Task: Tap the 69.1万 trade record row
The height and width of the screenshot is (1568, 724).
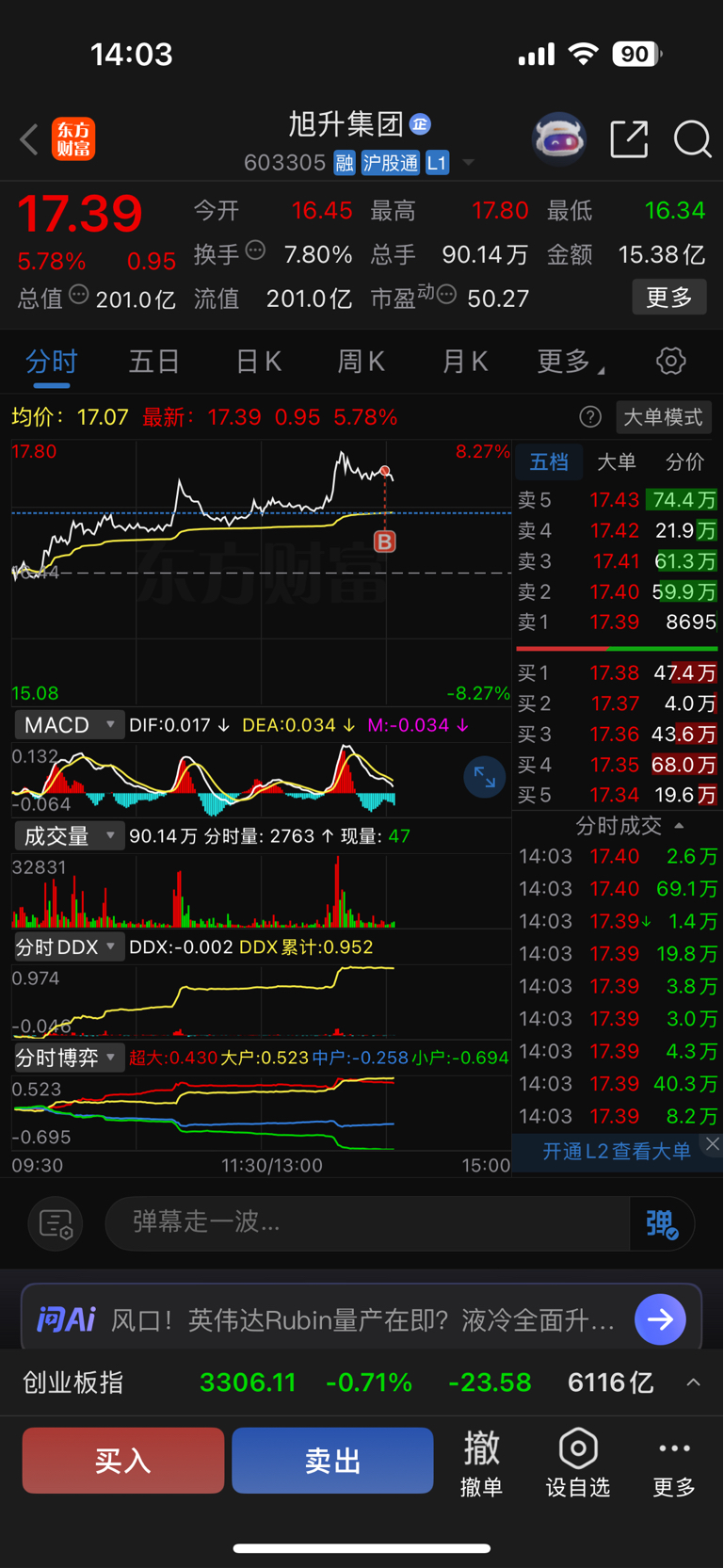Action: 618,889
